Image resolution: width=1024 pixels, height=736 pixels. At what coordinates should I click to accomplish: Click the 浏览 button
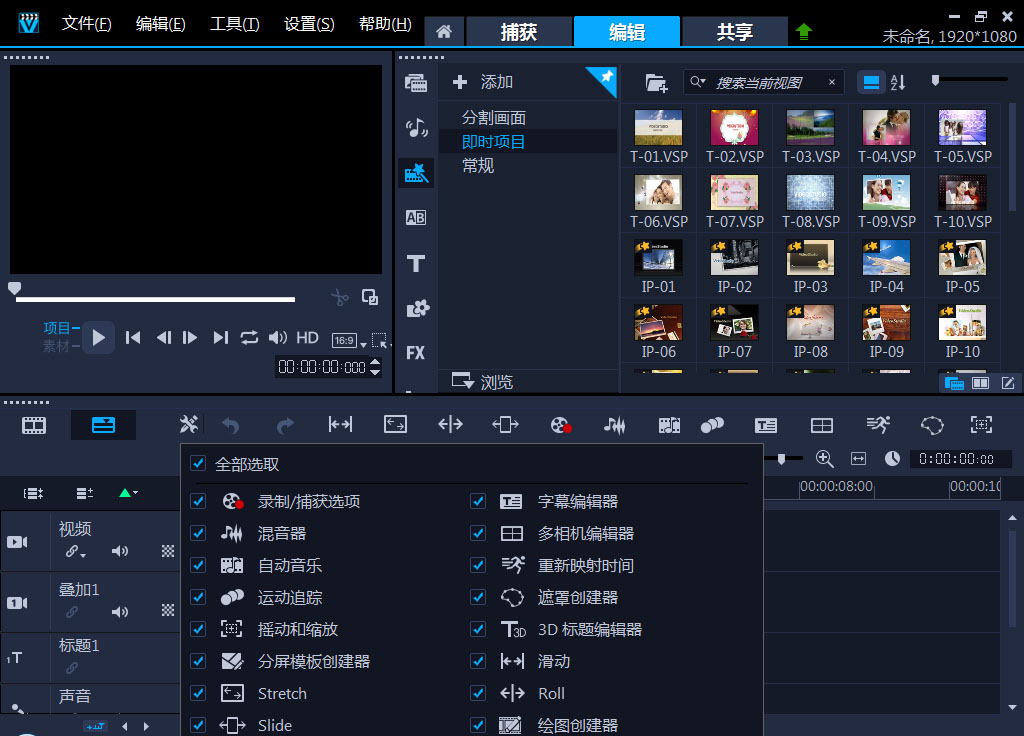pyautogui.click(x=483, y=381)
